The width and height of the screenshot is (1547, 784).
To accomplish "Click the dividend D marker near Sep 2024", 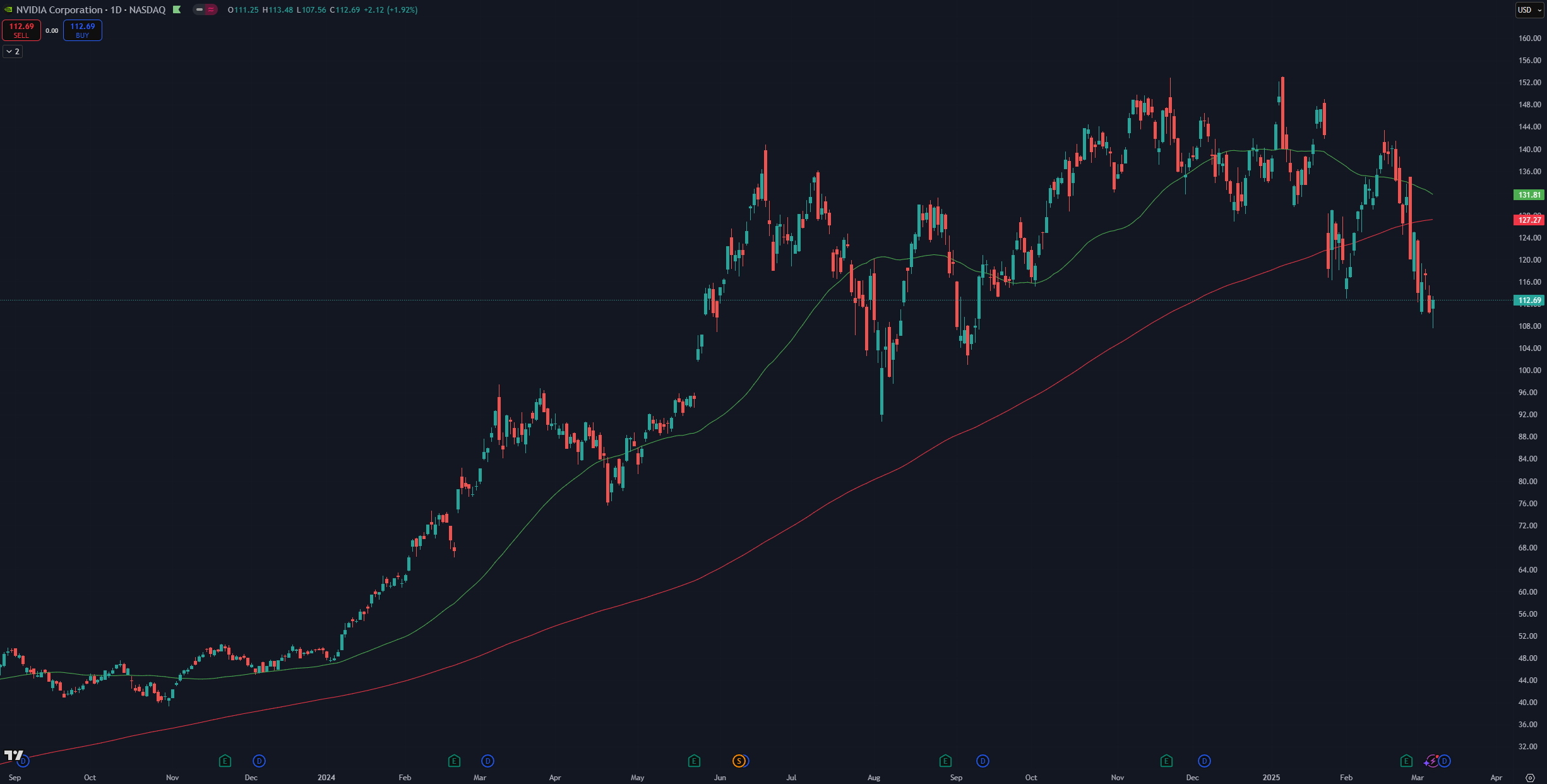I will coord(983,761).
